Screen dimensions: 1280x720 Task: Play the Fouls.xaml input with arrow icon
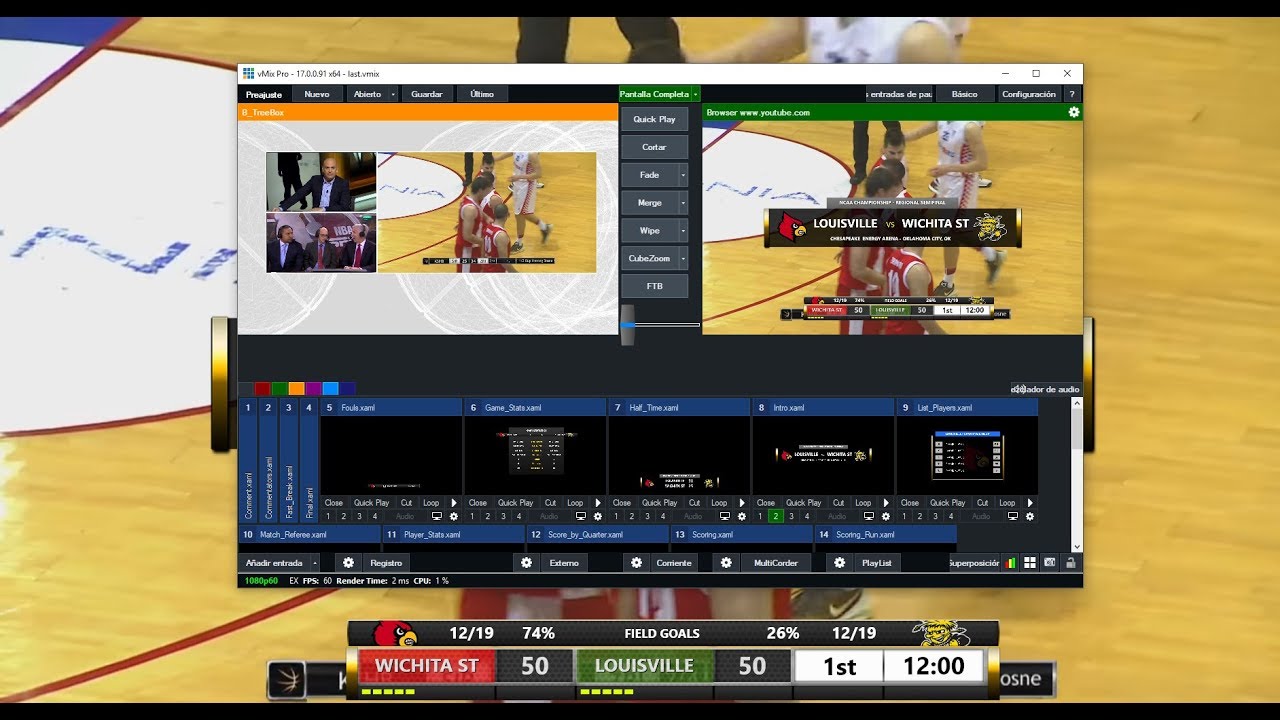tap(454, 503)
